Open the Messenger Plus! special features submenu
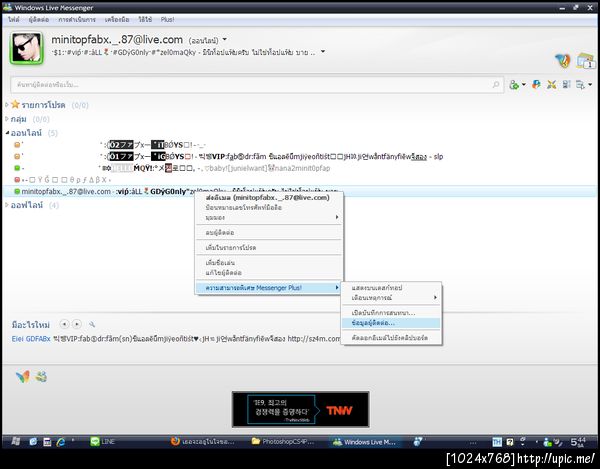600x469 pixels. [267, 288]
